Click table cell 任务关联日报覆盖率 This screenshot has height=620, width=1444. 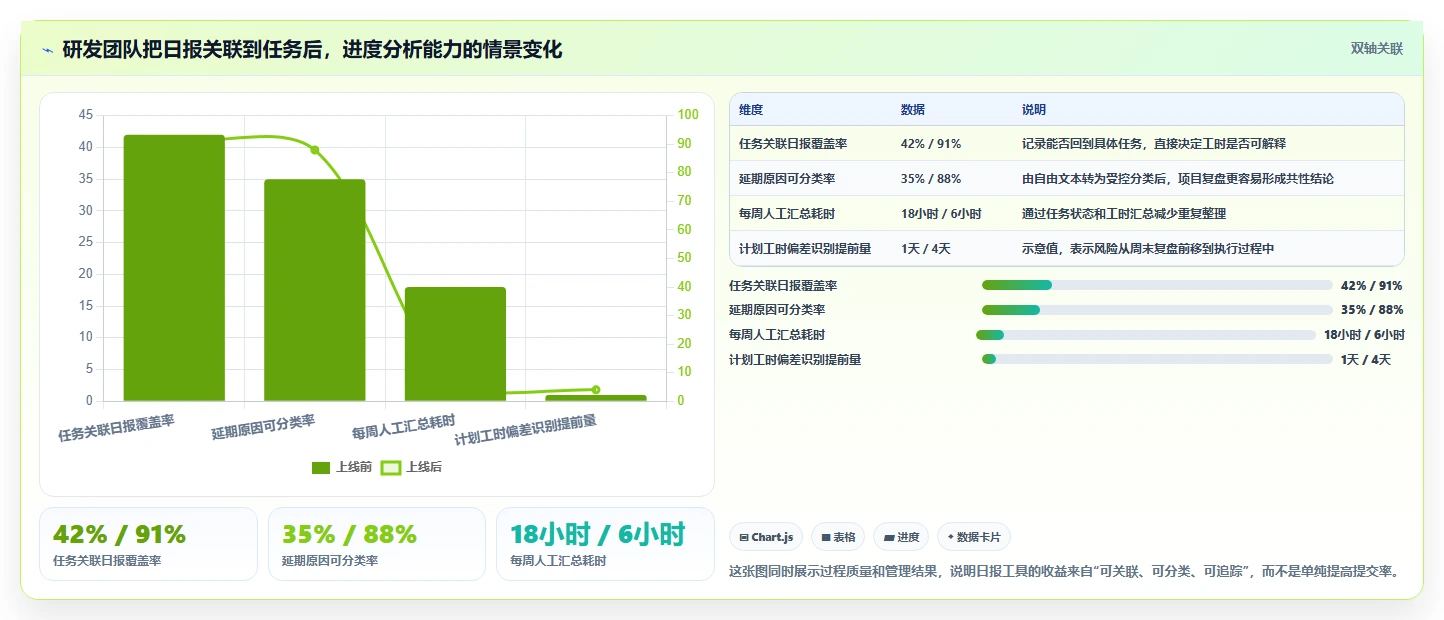pos(793,144)
